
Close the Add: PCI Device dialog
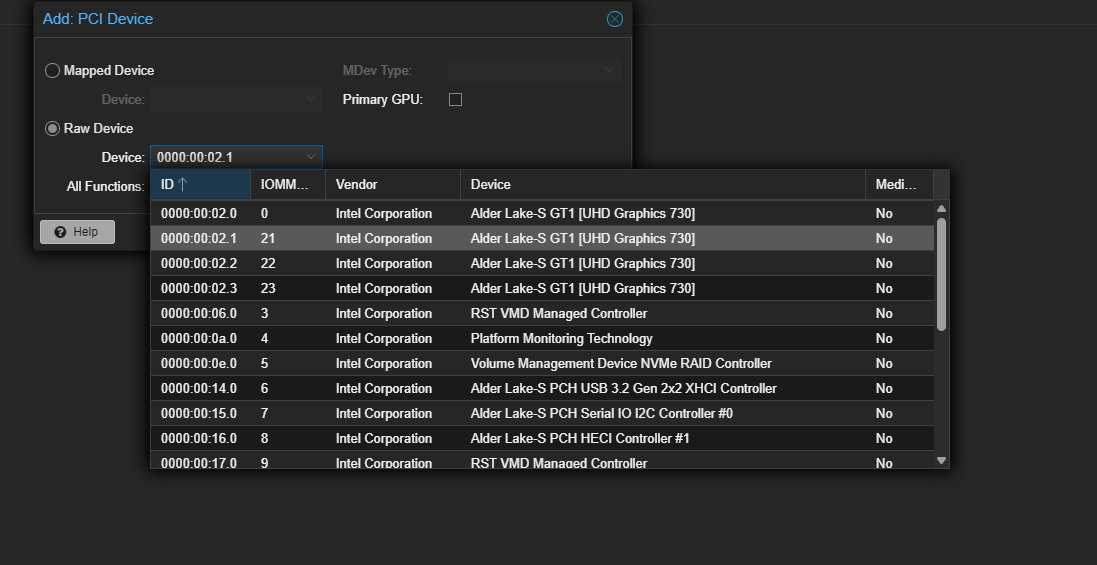[614, 19]
